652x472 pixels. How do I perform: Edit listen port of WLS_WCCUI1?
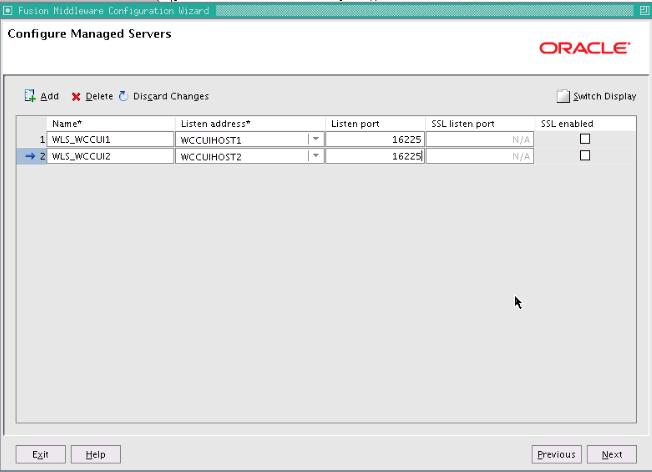click(x=375, y=139)
